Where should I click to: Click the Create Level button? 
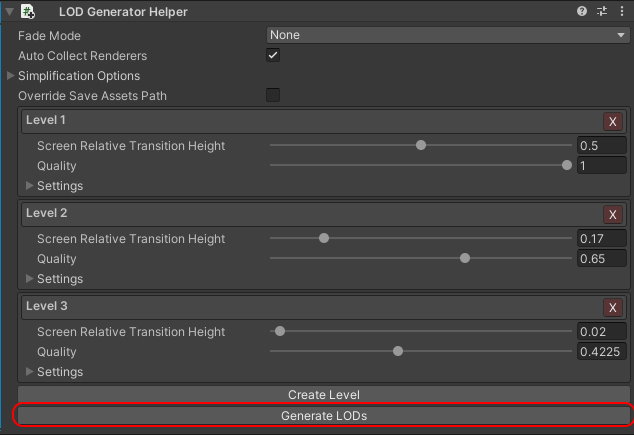(323, 395)
